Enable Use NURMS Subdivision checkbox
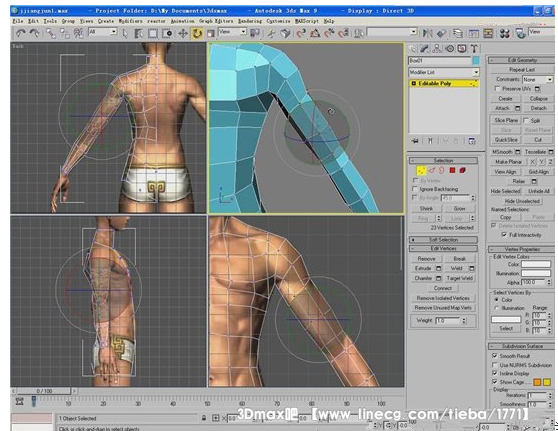The height and width of the screenshot is (431, 558). pyautogui.click(x=494, y=365)
